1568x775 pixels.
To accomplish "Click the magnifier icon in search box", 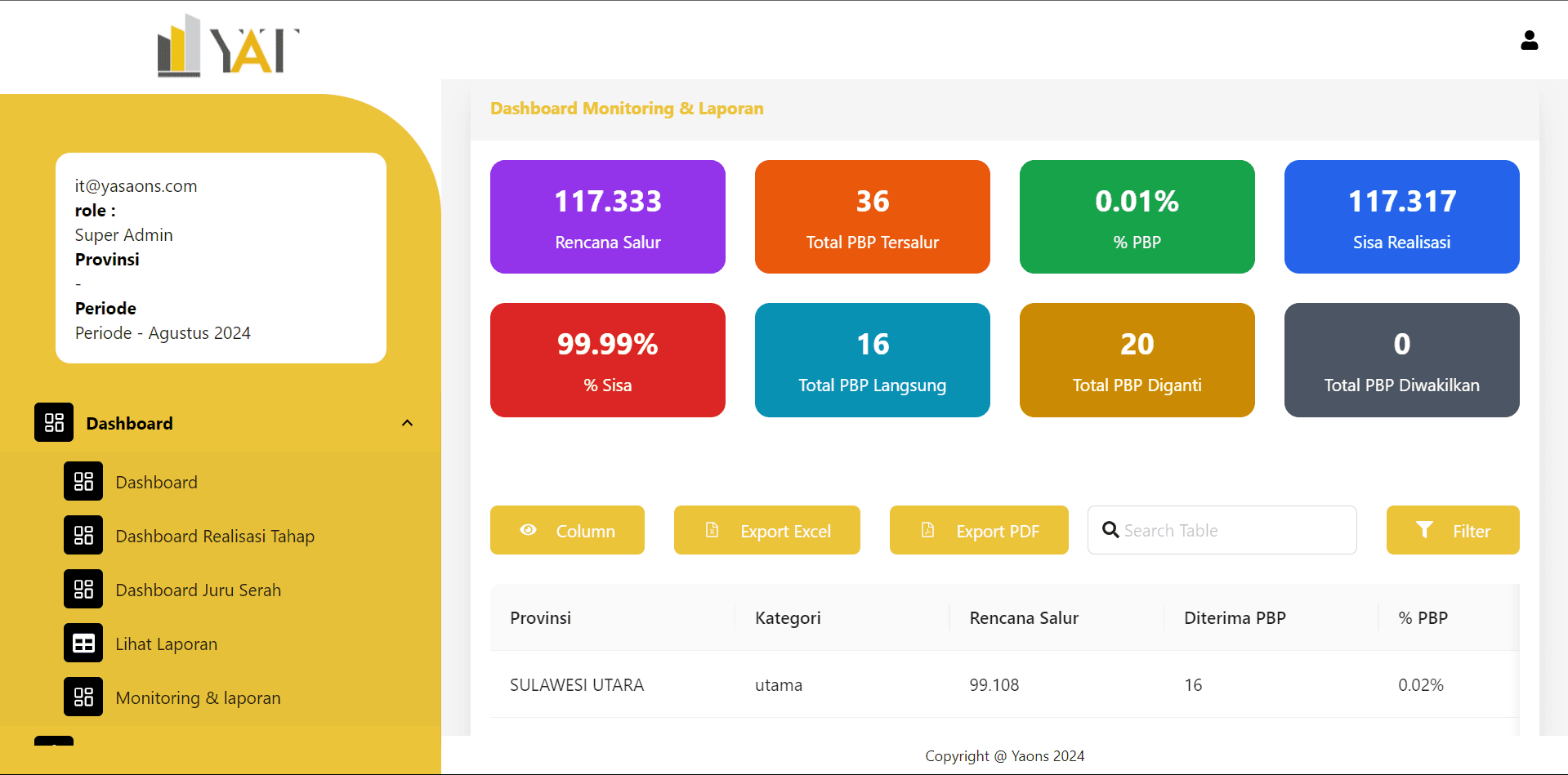I will pos(1110,530).
